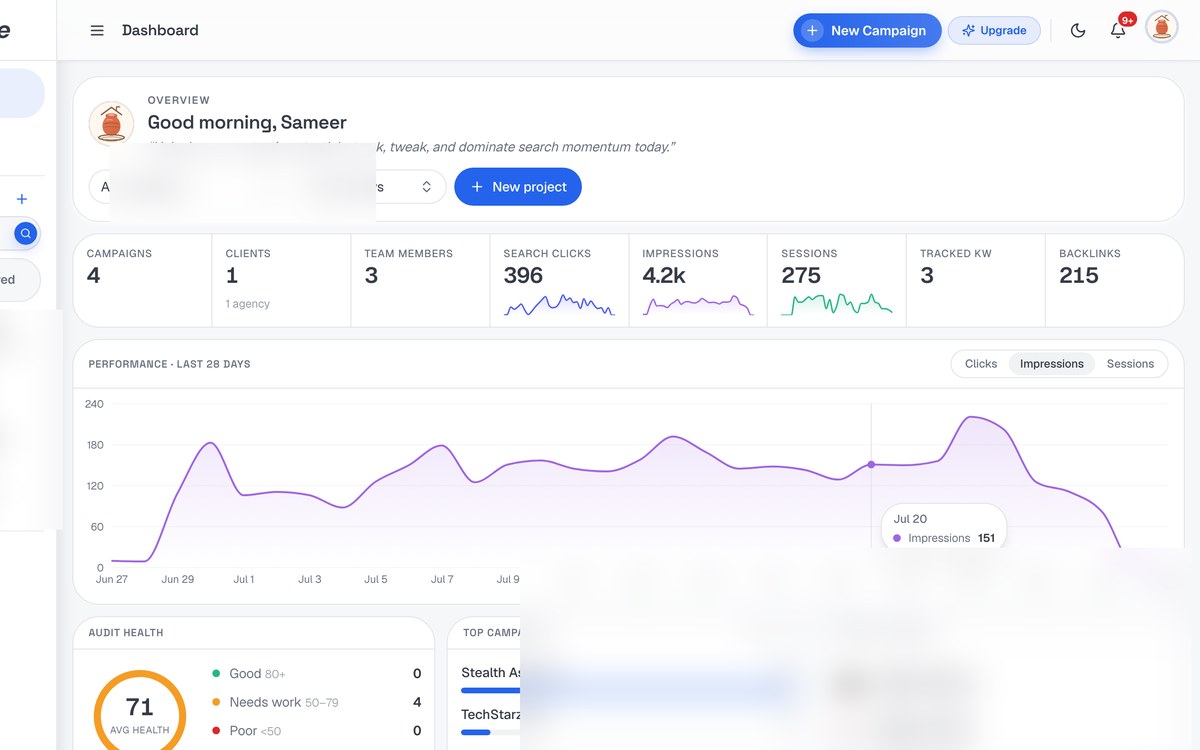Select the Good 80+ health row
The image size is (1200, 750).
[x=317, y=674]
